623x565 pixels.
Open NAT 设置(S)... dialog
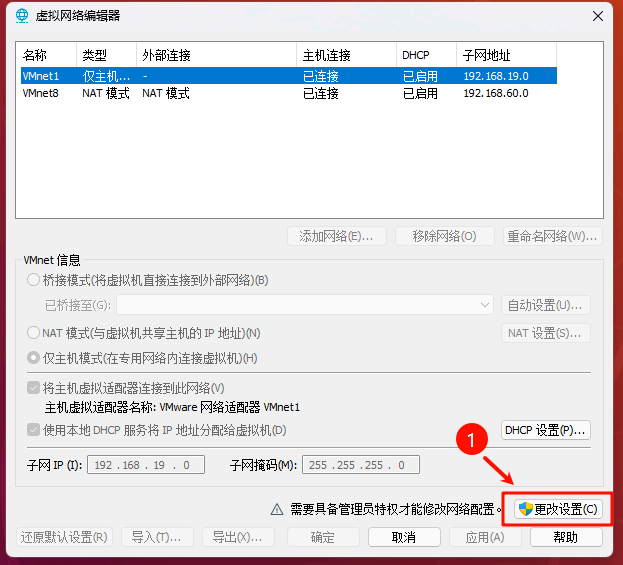pyautogui.click(x=546, y=333)
